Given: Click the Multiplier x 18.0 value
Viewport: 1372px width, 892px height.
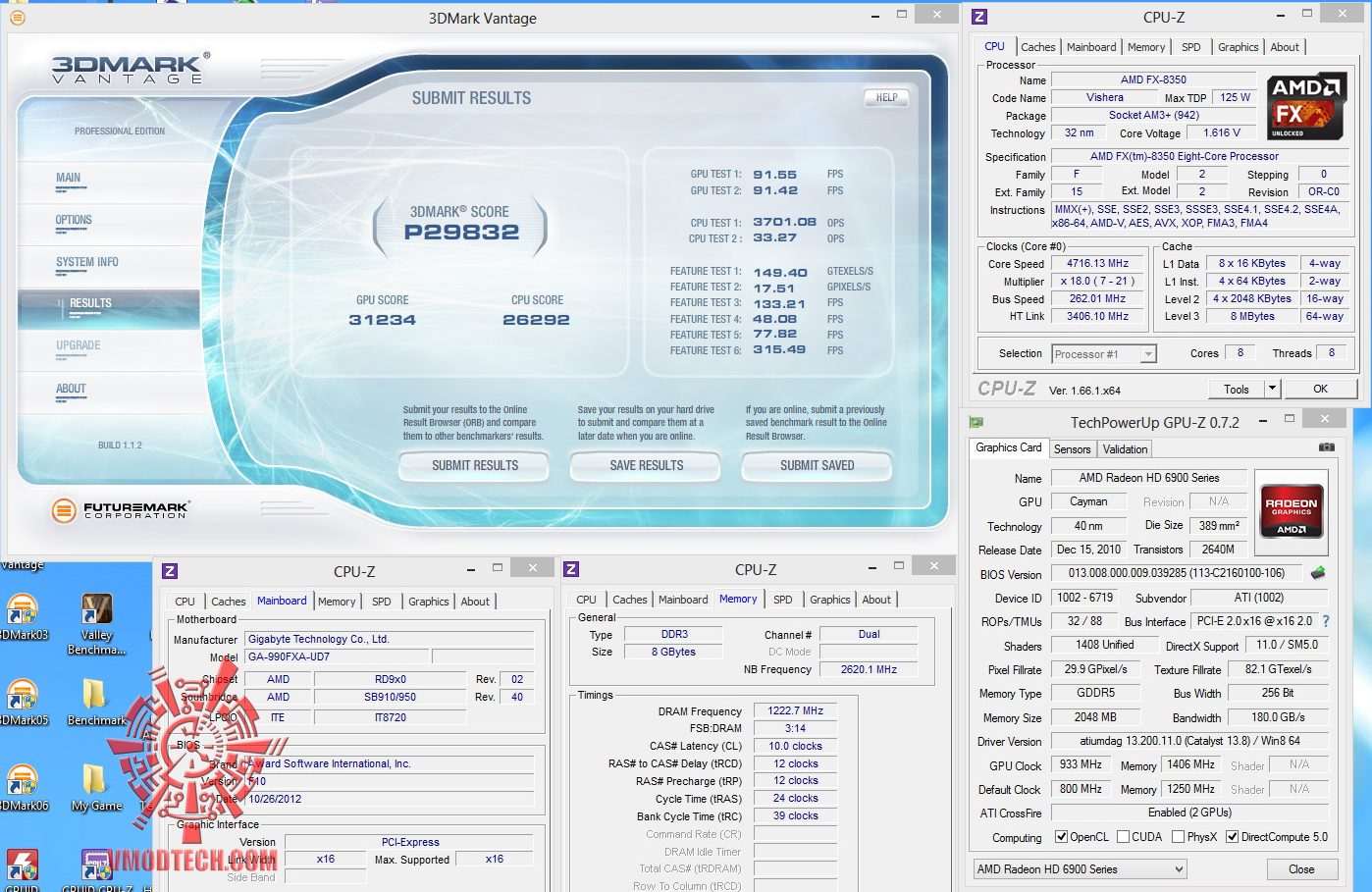Looking at the screenshot, I should [x=1098, y=282].
